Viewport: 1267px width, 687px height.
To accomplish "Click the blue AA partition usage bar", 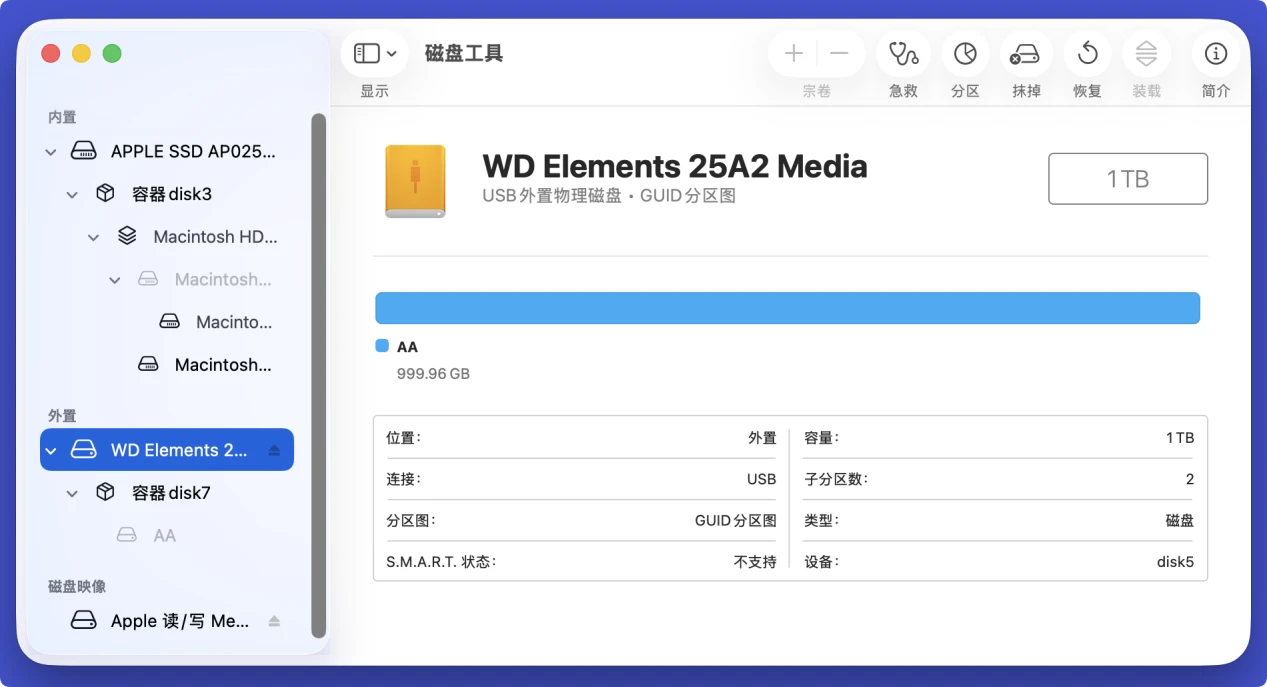I will click(x=787, y=308).
